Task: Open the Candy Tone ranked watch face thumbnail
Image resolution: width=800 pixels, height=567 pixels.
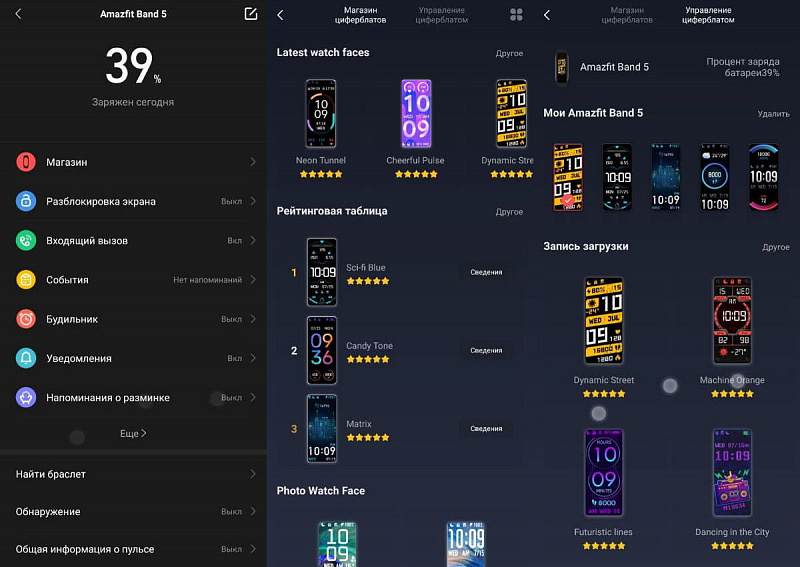Action: pyautogui.click(x=321, y=350)
